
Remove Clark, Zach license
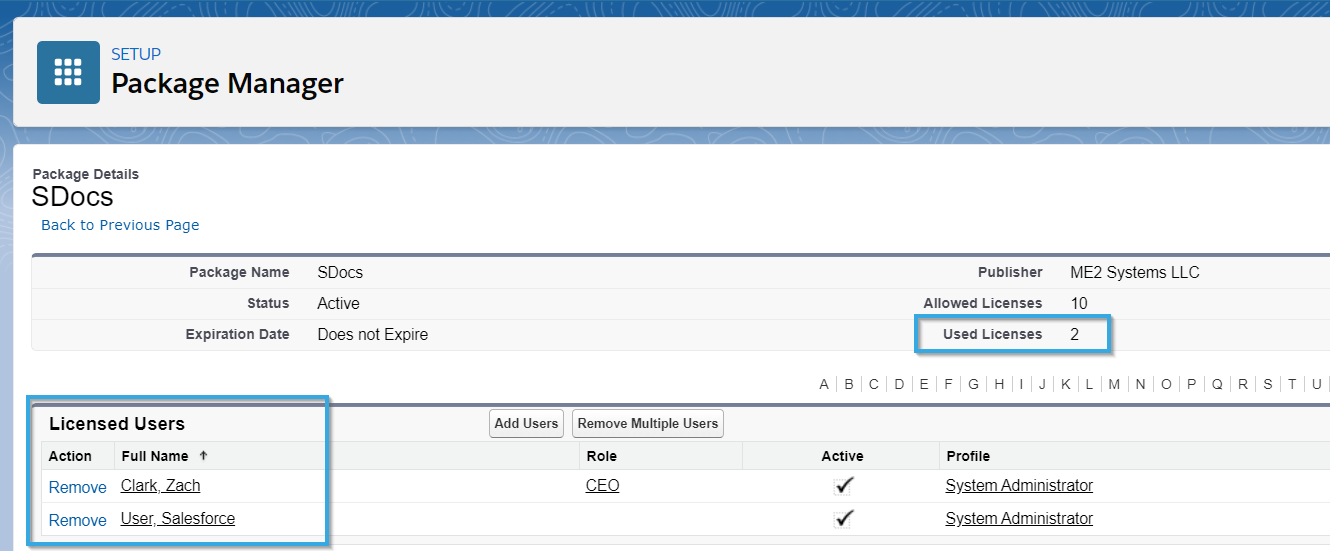77,487
